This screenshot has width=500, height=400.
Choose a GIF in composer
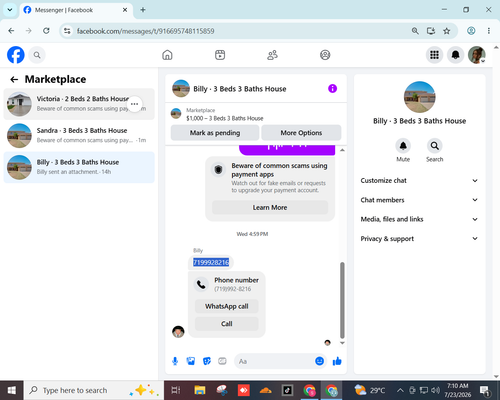pos(222,361)
